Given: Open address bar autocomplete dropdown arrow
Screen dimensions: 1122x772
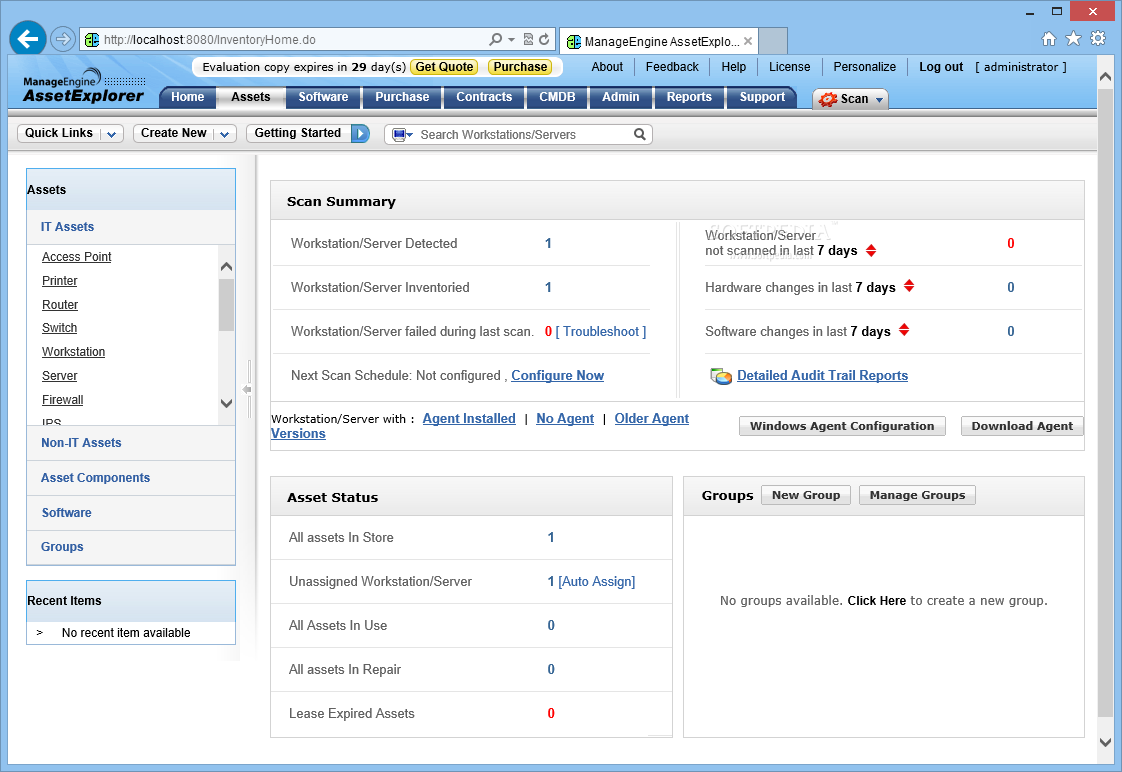Looking at the screenshot, I should pos(512,39).
